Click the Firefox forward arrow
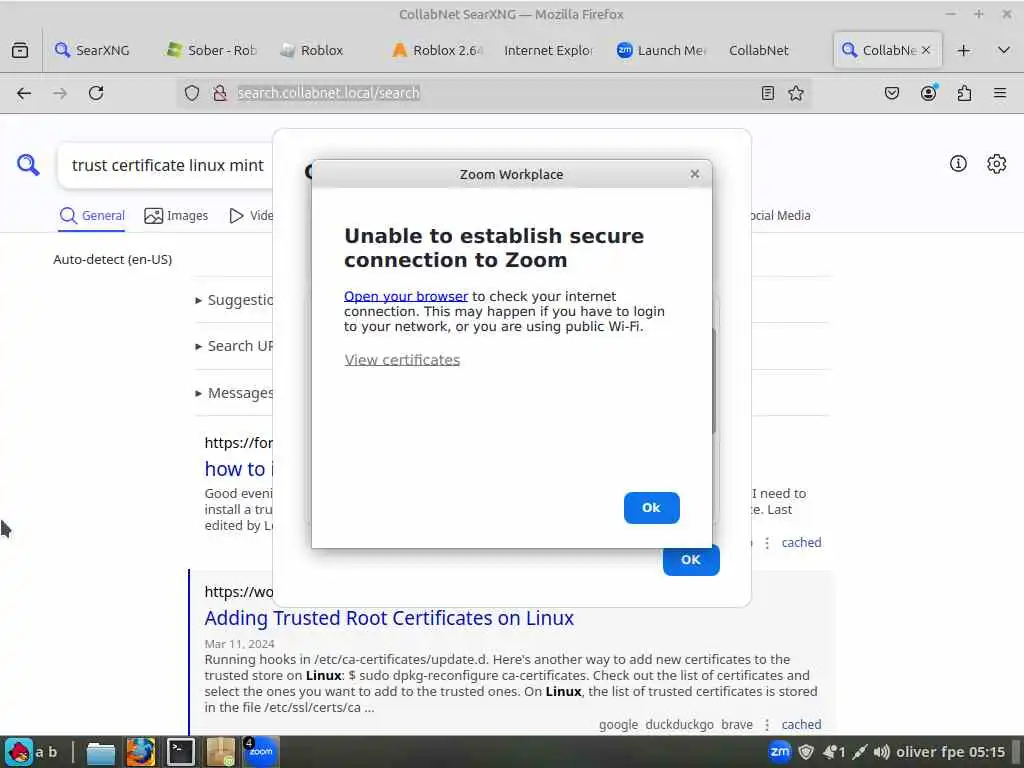The width and height of the screenshot is (1024, 768). pyautogui.click(x=60, y=93)
